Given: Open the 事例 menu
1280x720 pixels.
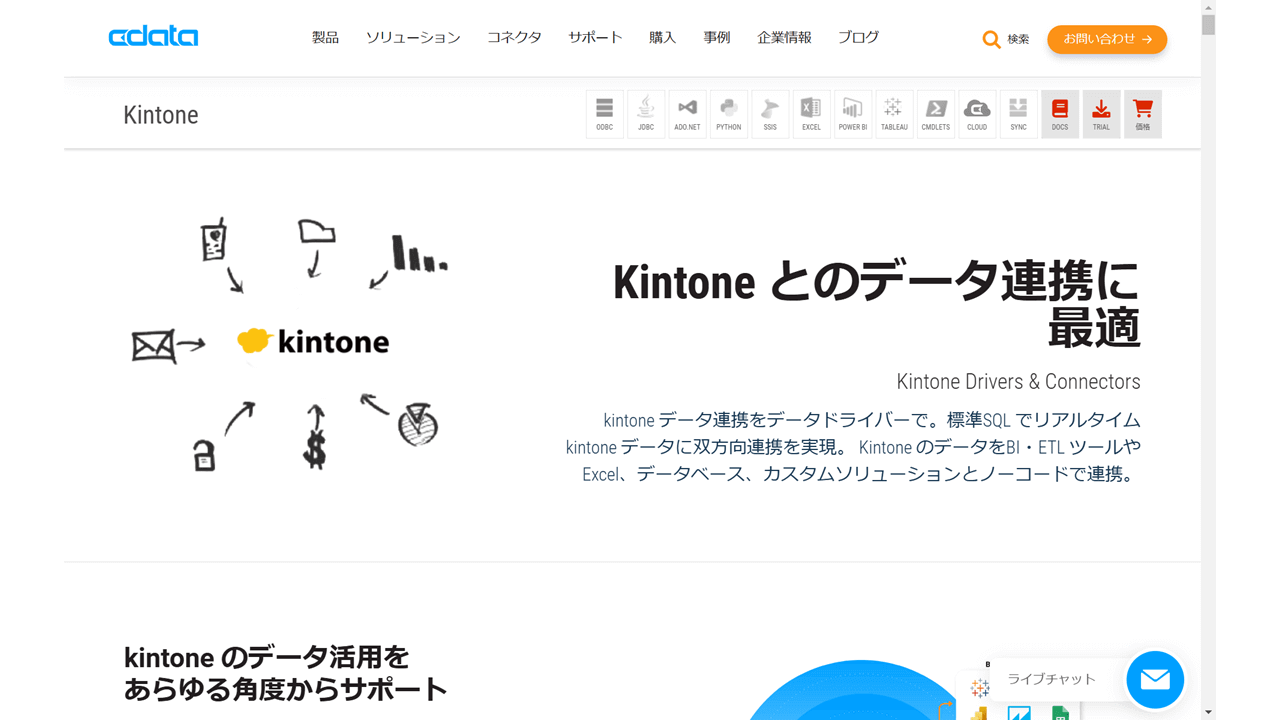Looking at the screenshot, I should (716, 38).
